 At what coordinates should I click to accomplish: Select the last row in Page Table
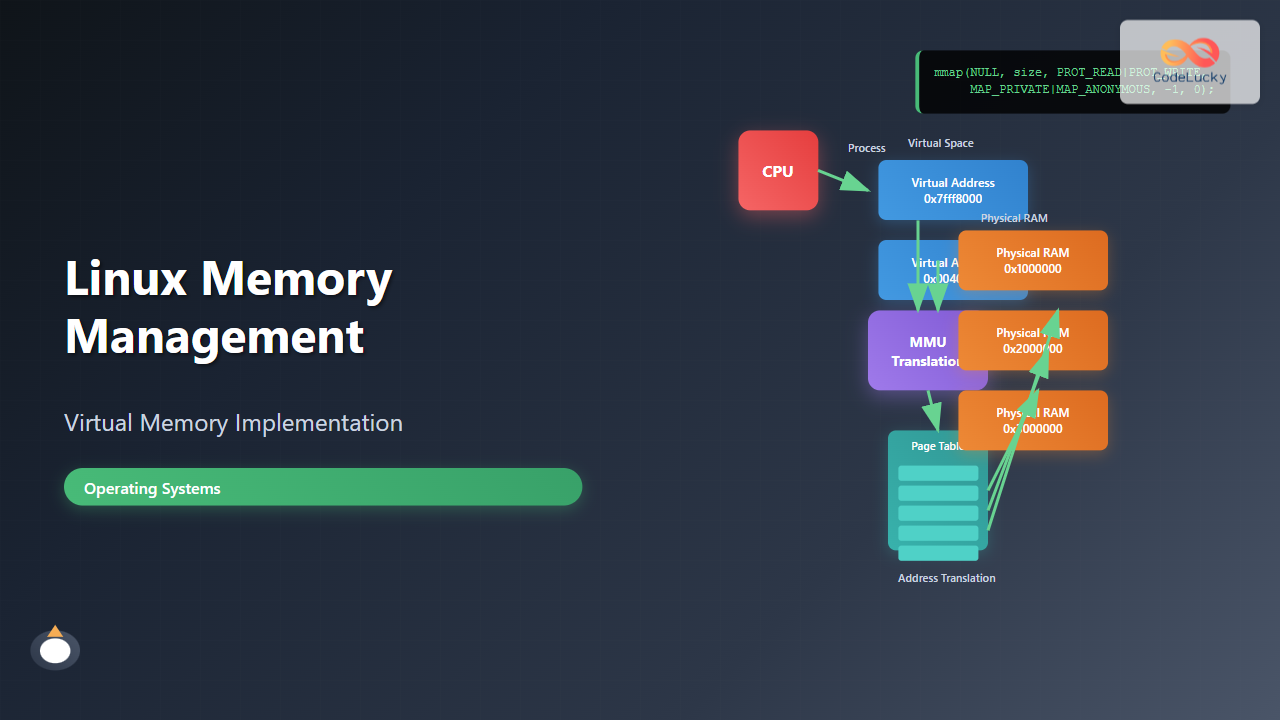click(x=938, y=553)
